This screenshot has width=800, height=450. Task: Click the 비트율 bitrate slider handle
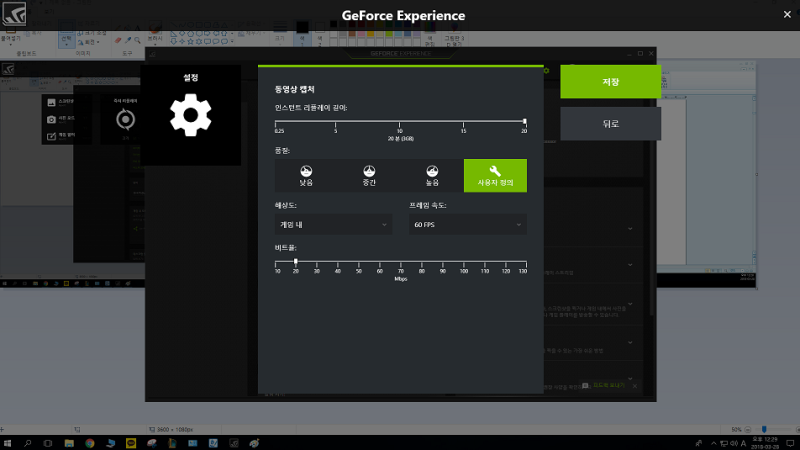coord(295,262)
